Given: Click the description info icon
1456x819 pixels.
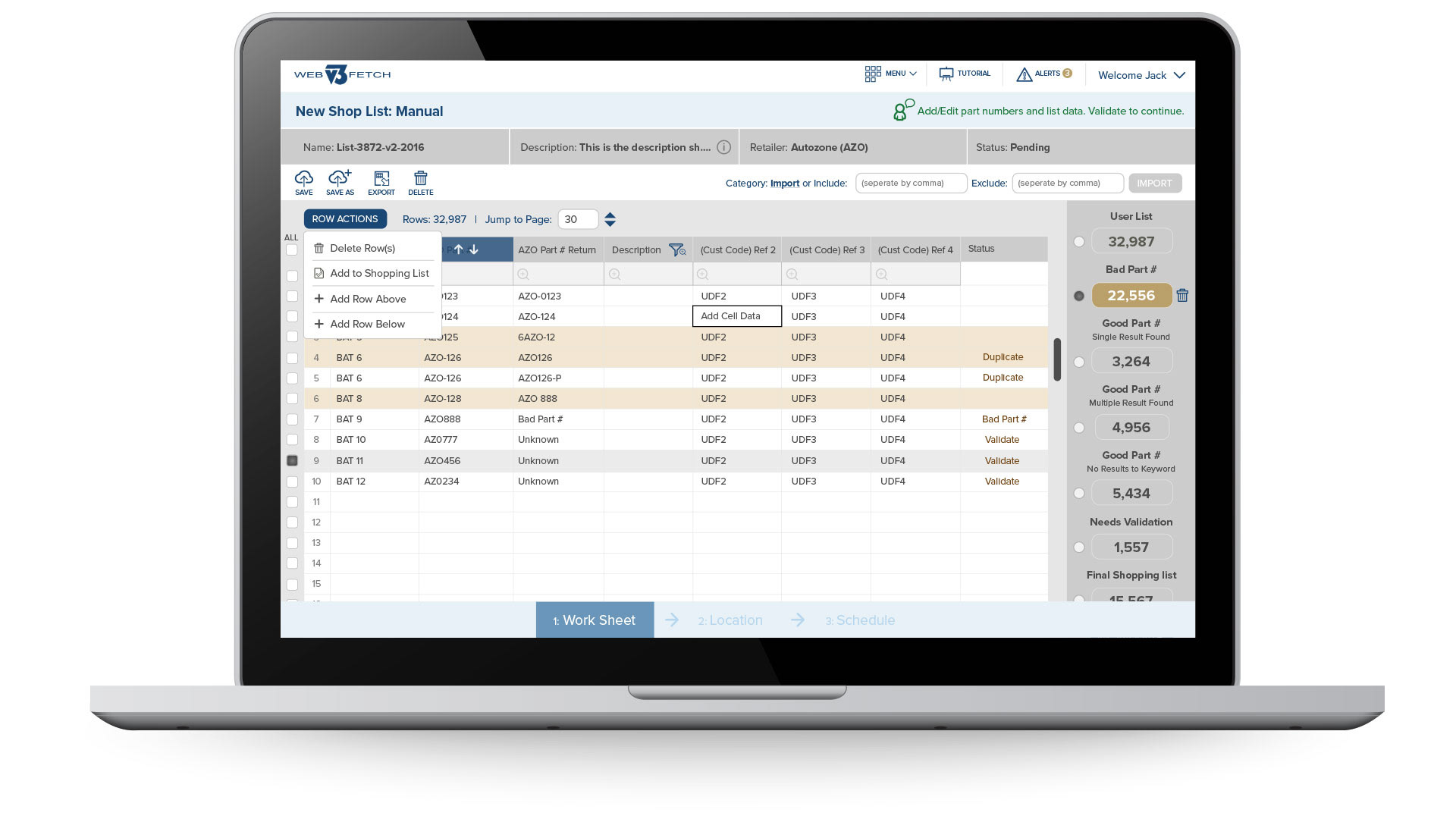Looking at the screenshot, I should pos(724,147).
